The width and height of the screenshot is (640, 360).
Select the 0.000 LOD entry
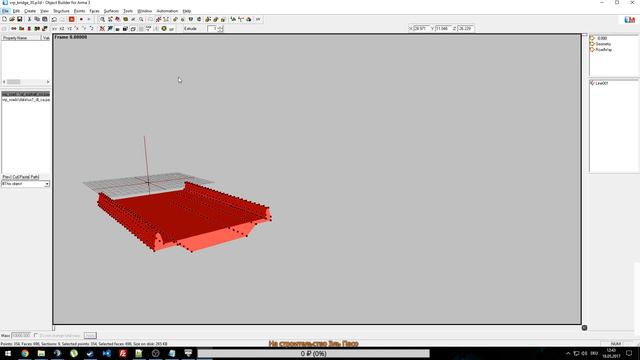pyautogui.click(x=602, y=38)
